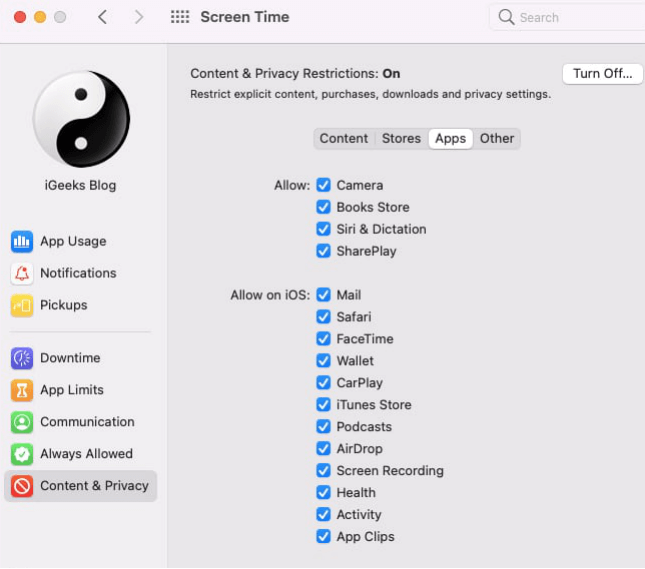Minimize window with yellow button

click(x=40, y=17)
